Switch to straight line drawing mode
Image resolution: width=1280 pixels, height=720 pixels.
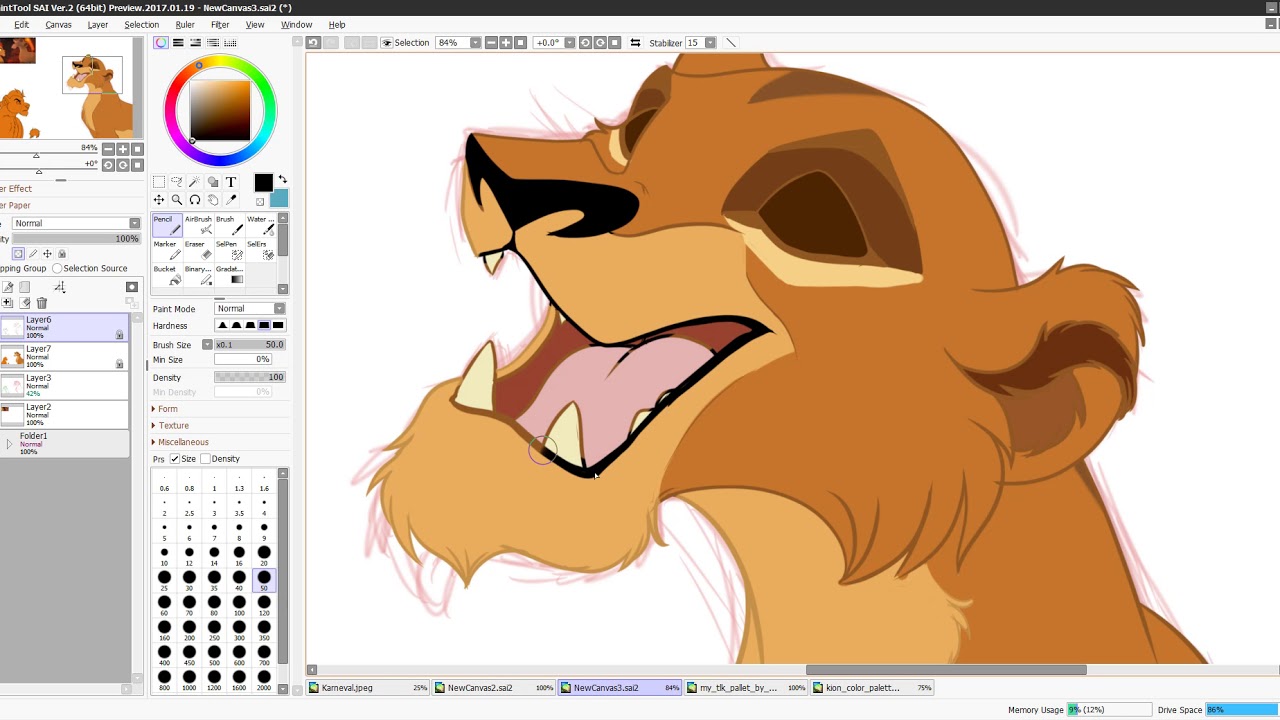pos(730,43)
